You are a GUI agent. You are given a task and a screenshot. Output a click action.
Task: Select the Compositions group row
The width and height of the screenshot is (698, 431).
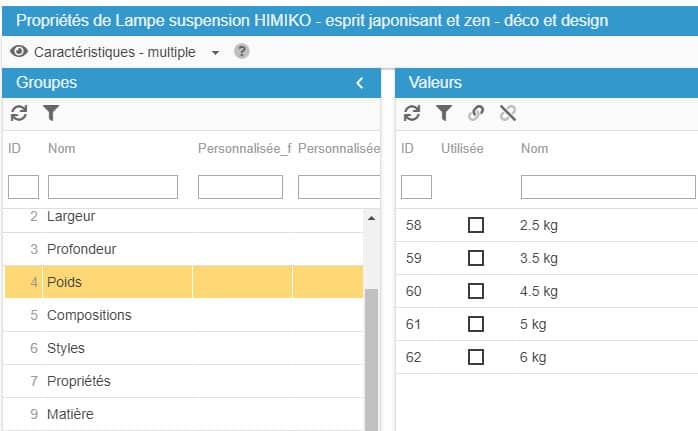89,315
